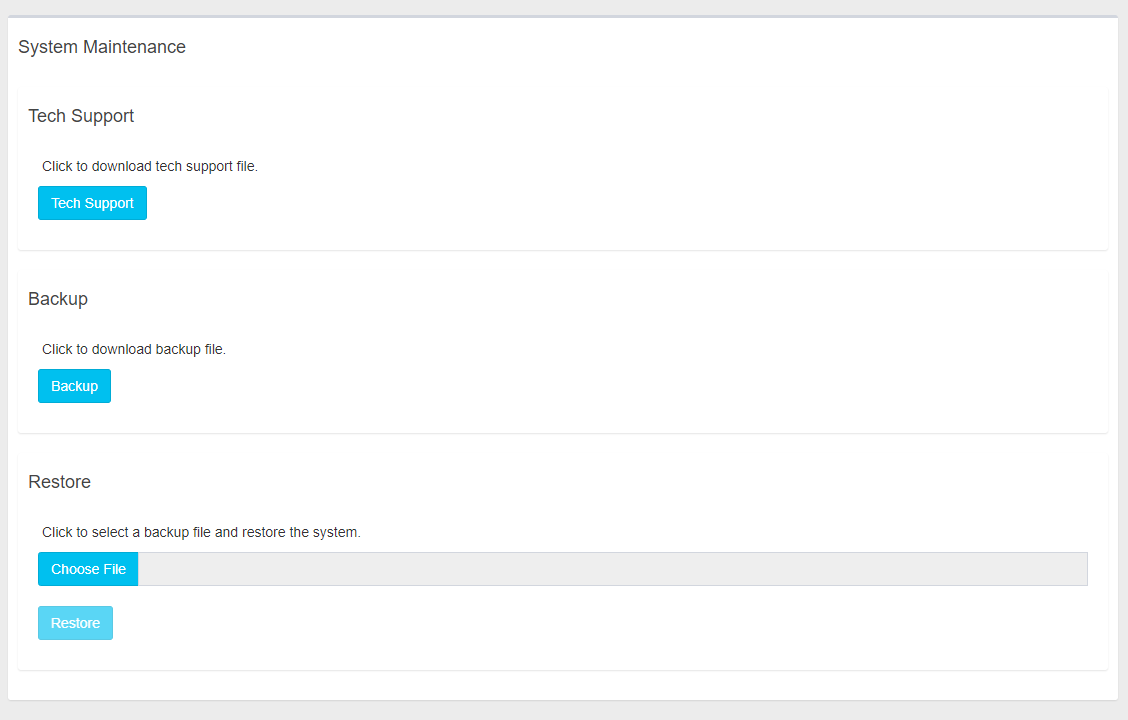
Task: Click the Restore section heading
Action: click(x=59, y=482)
